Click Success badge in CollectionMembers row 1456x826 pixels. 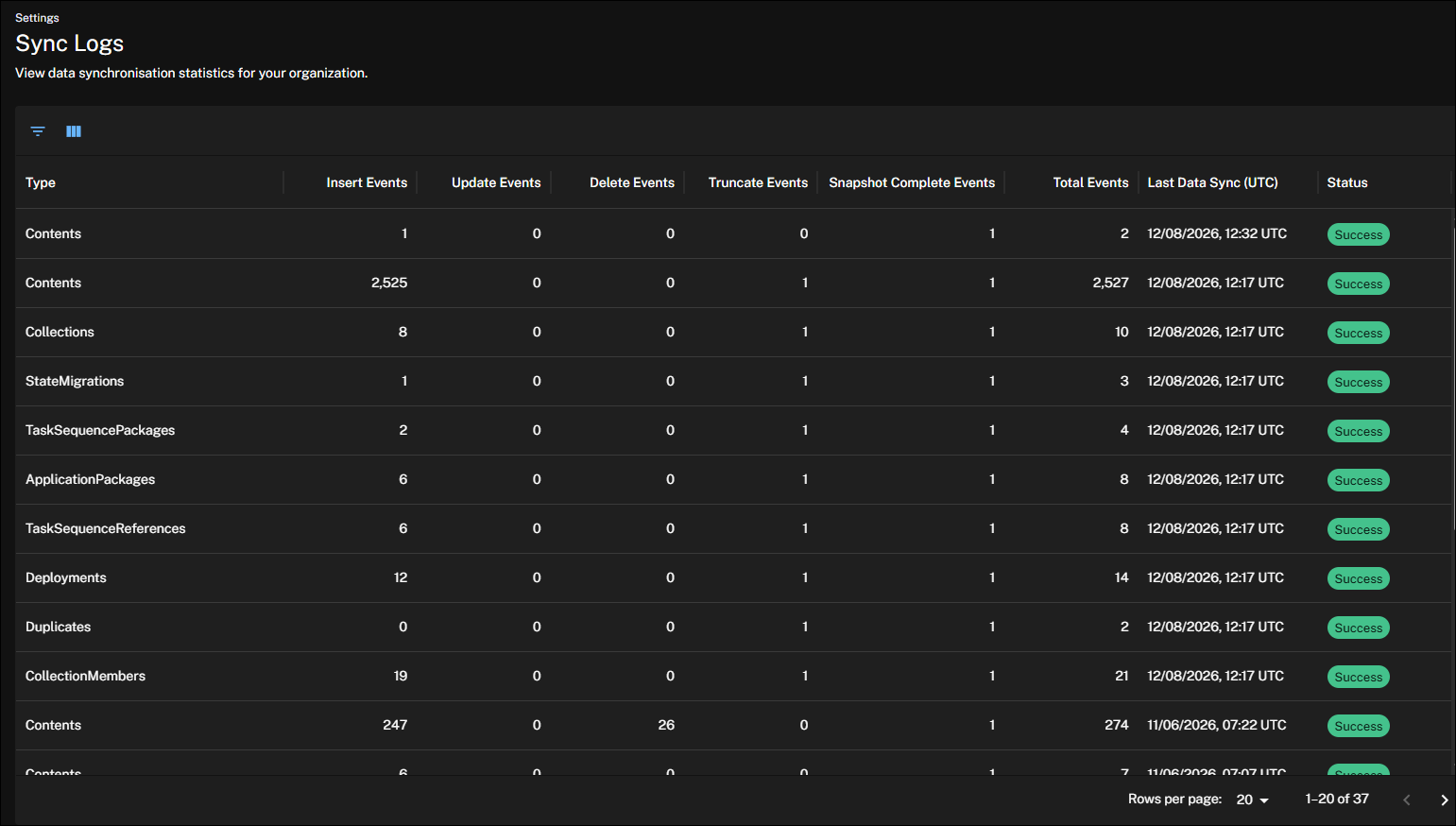pyautogui.click(x=1358, y=677)
